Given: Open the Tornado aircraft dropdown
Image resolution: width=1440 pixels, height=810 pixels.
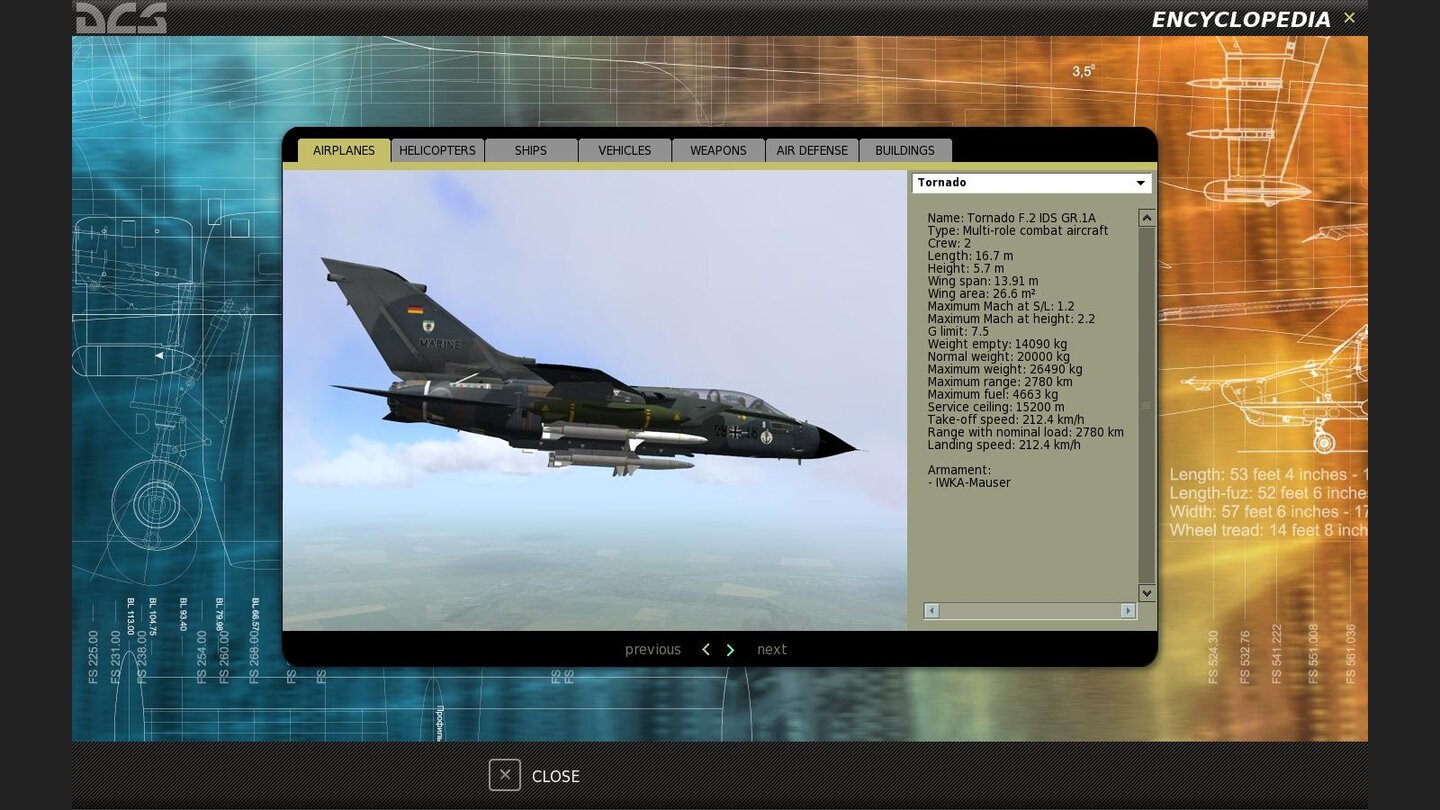Looking at the screenshot, I should (1031, 183).
